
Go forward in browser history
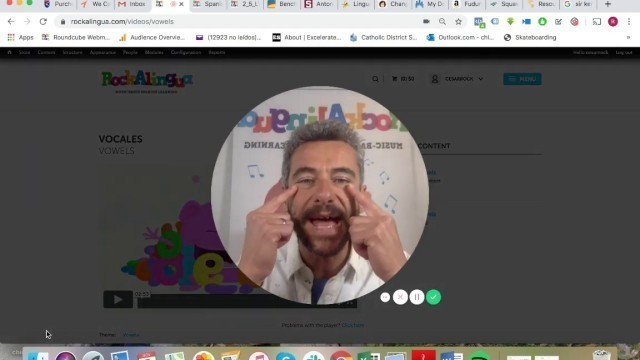27,22
